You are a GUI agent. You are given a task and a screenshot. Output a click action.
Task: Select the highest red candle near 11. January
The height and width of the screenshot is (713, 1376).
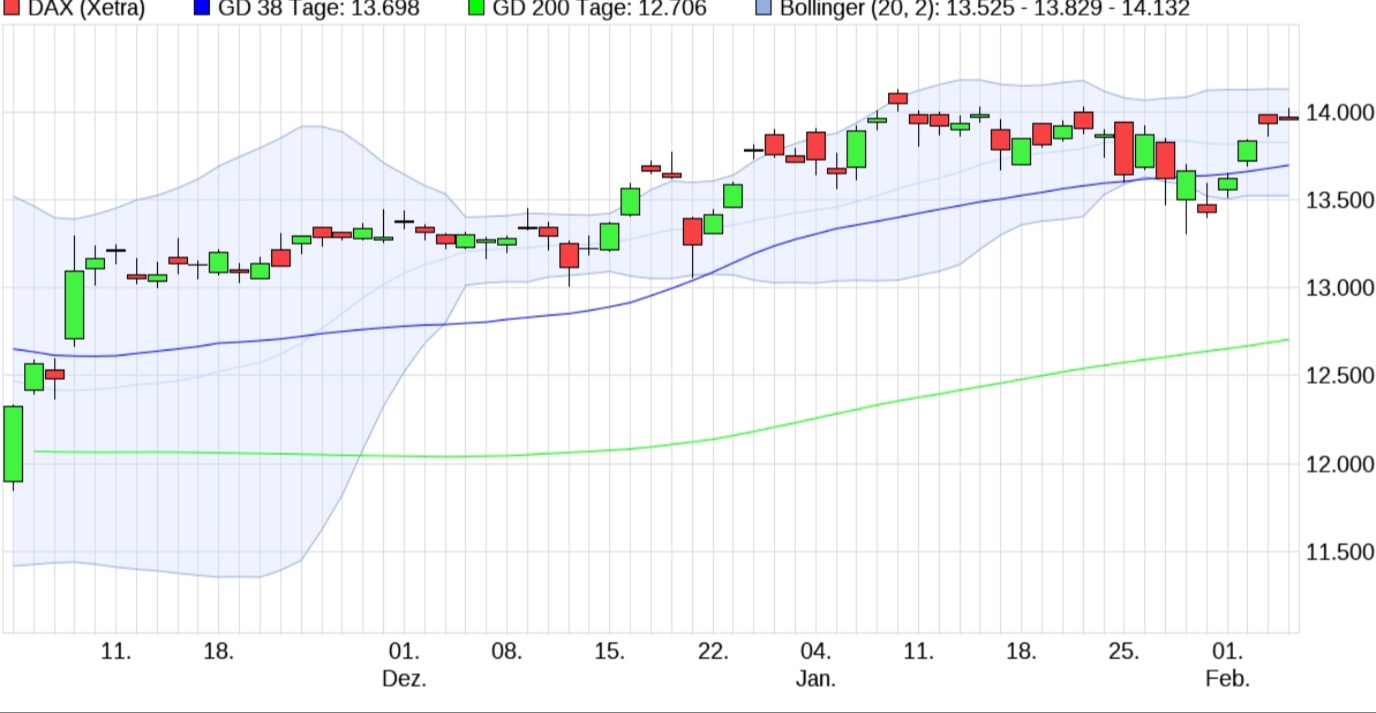click(899, 100)
